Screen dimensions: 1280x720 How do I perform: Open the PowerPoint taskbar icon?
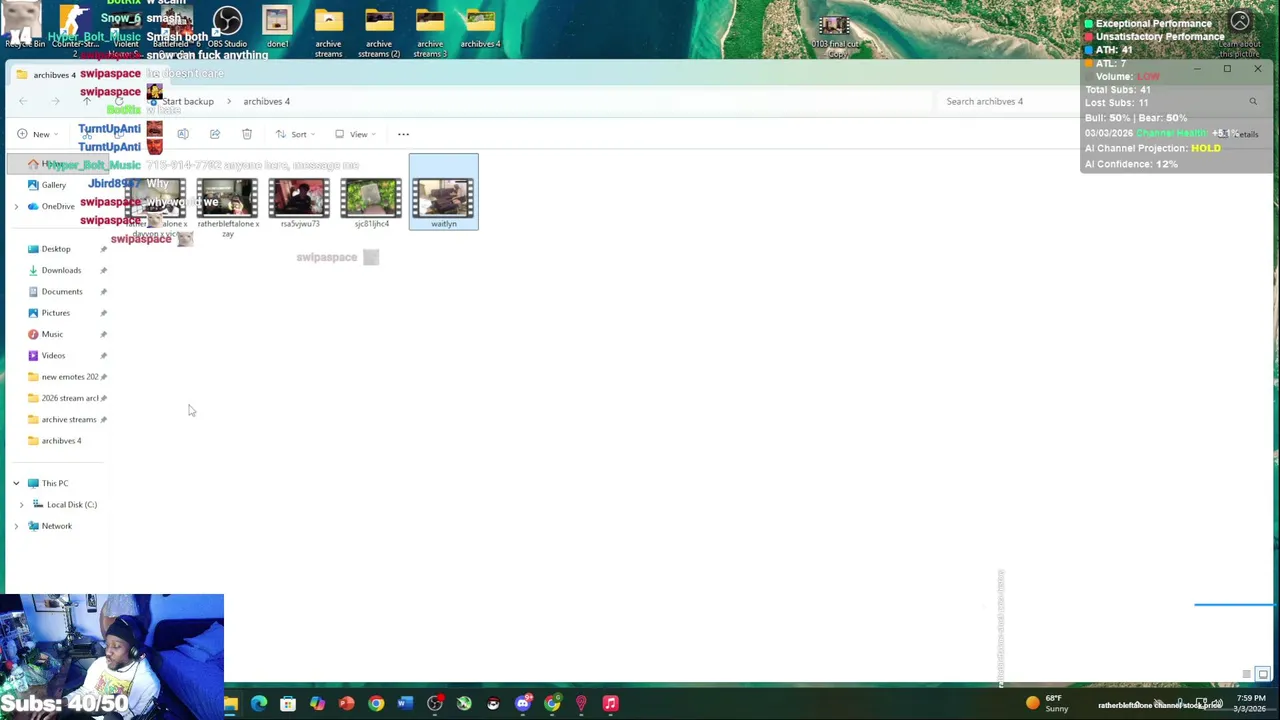(346, 704)
